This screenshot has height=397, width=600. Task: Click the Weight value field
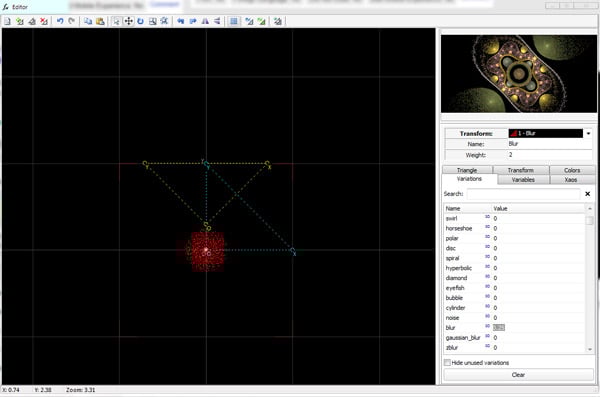tap(549, 155)
